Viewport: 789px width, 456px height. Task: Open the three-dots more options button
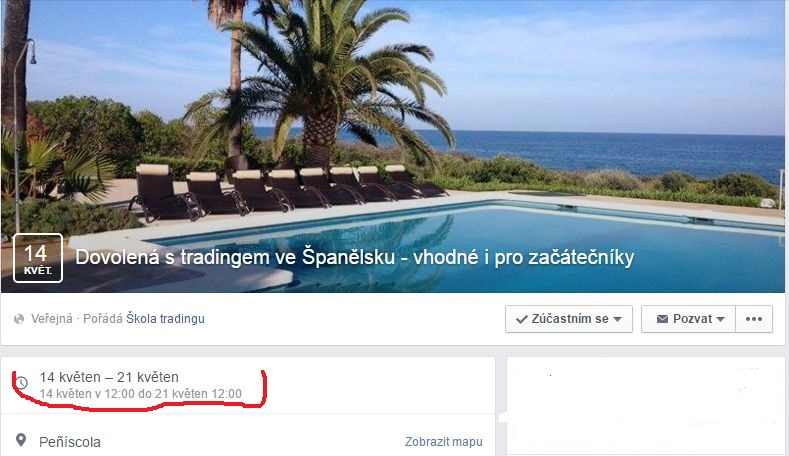point(754,319)
